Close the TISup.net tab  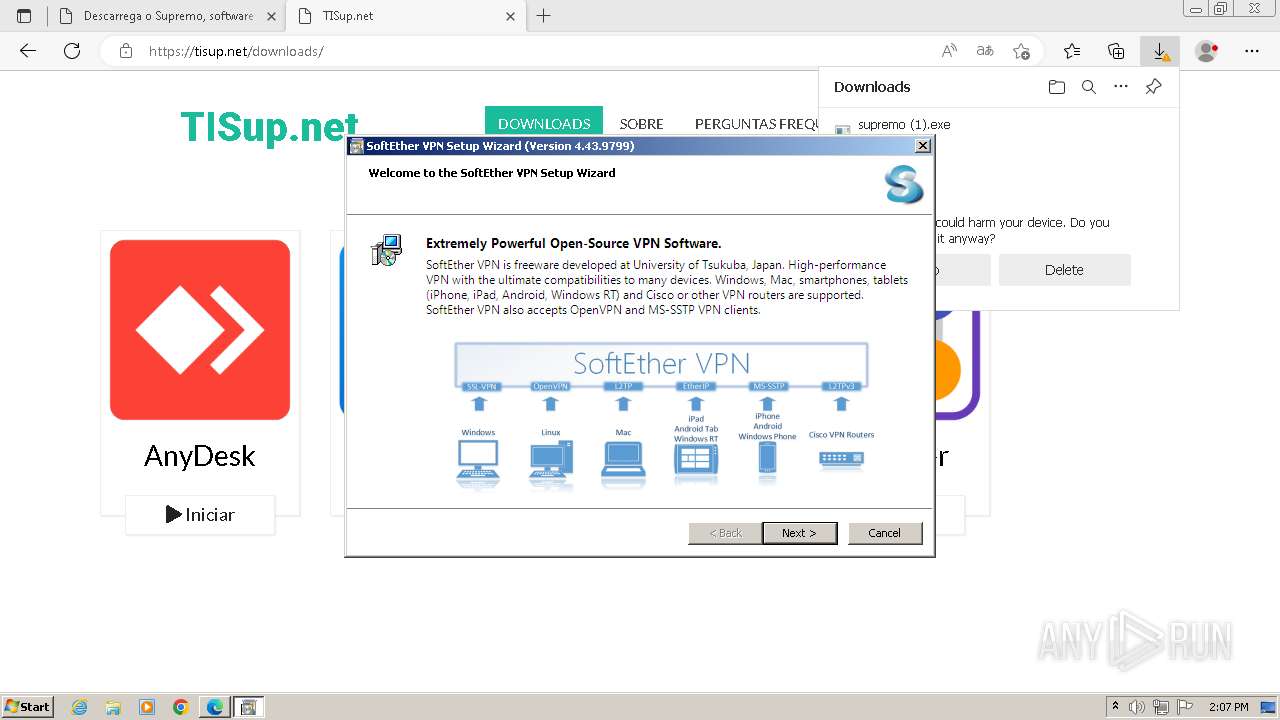point(511,16)
